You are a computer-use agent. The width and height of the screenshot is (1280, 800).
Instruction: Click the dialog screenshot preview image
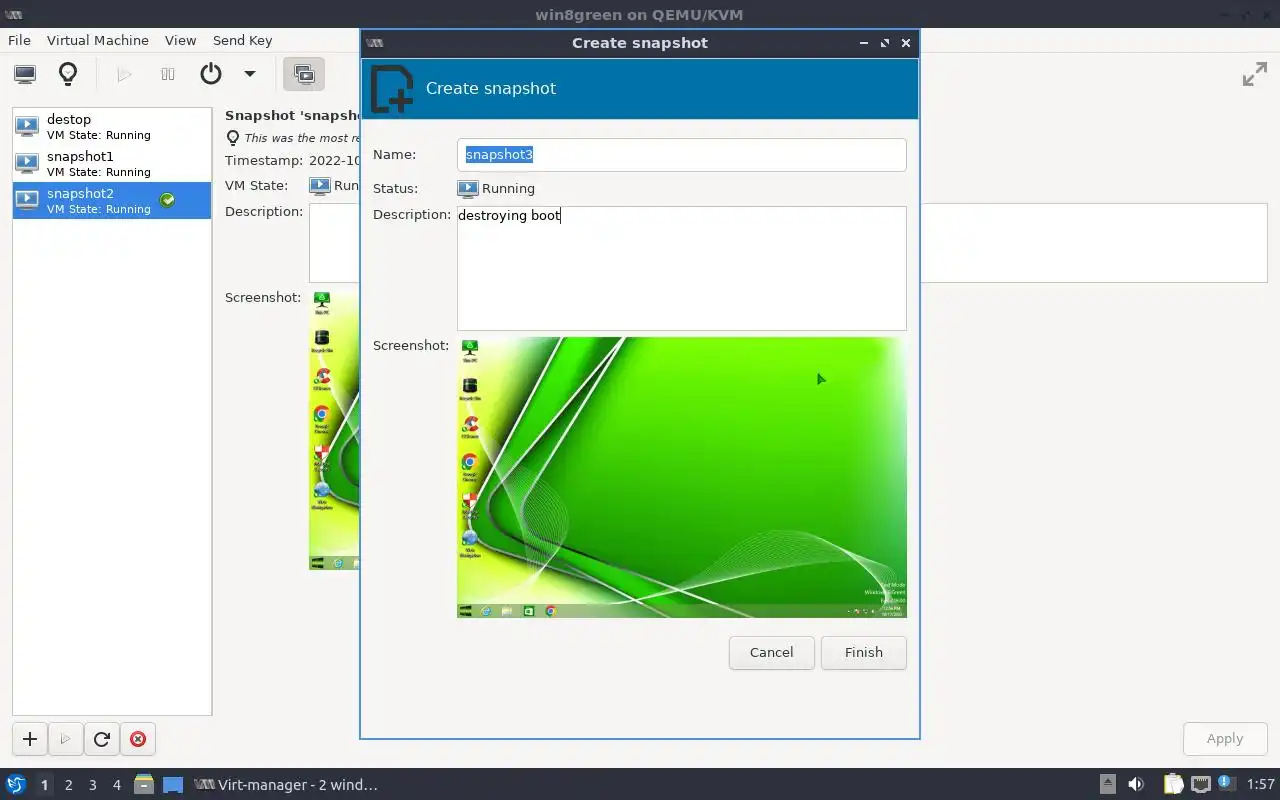(682, 477)
